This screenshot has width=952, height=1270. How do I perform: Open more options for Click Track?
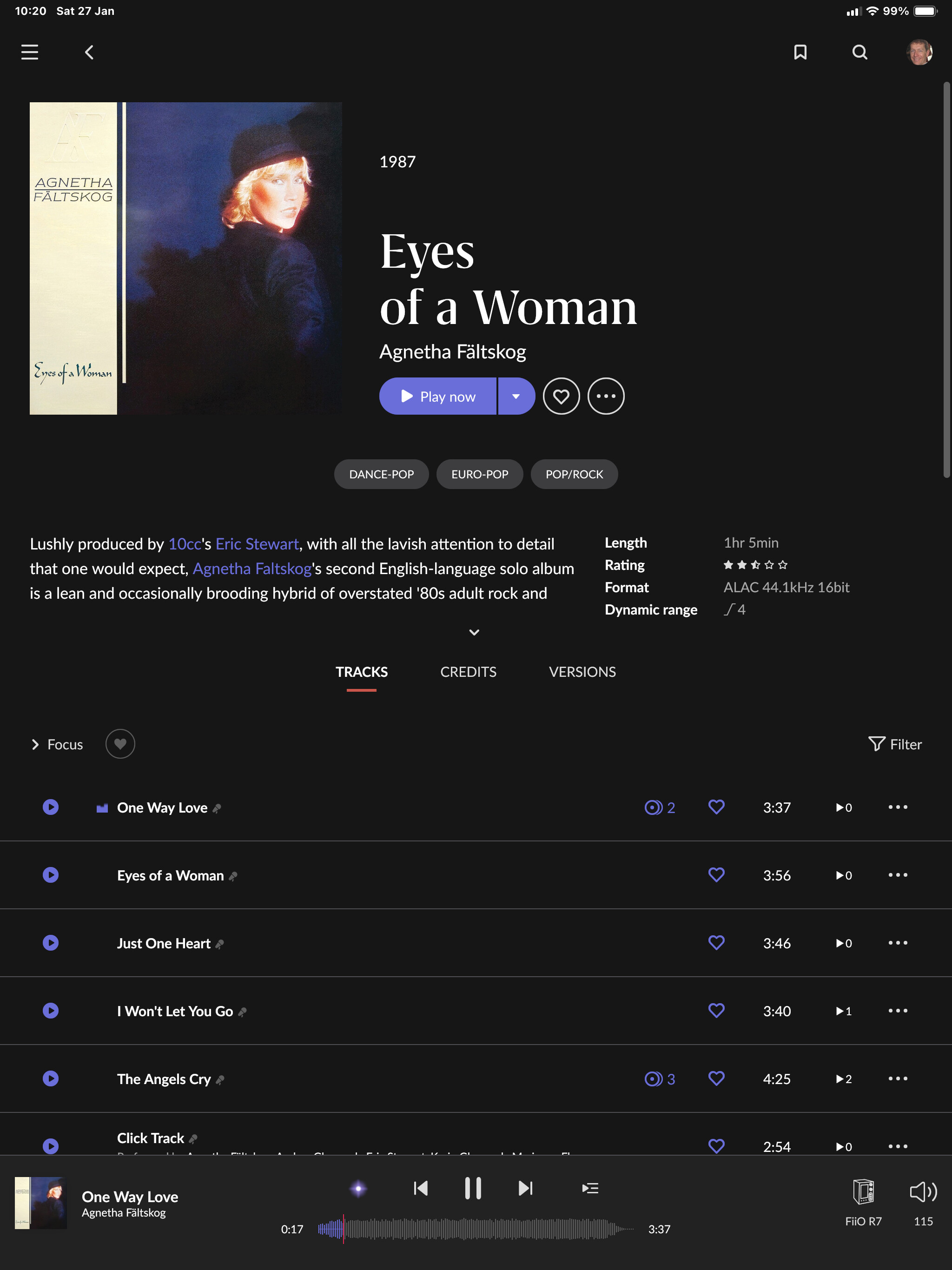(898, 1146)
